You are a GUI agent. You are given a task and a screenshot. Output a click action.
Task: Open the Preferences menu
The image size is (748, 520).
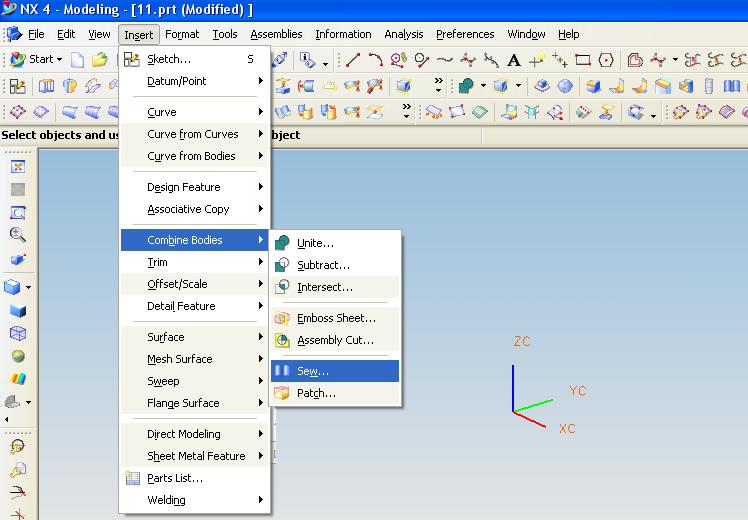coord(465,34)
